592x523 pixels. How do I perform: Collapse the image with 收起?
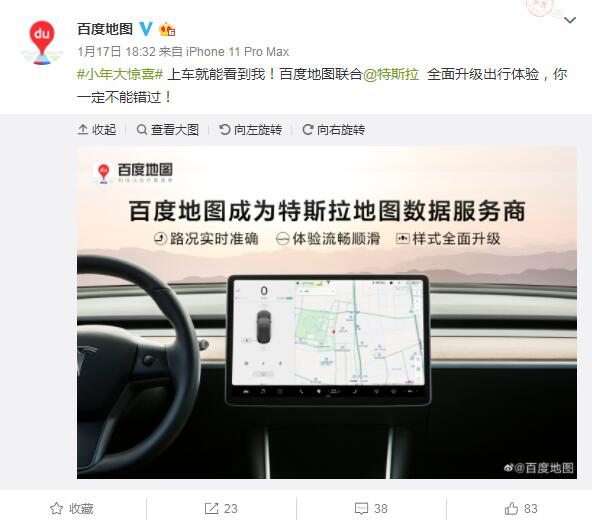(97, 130)
